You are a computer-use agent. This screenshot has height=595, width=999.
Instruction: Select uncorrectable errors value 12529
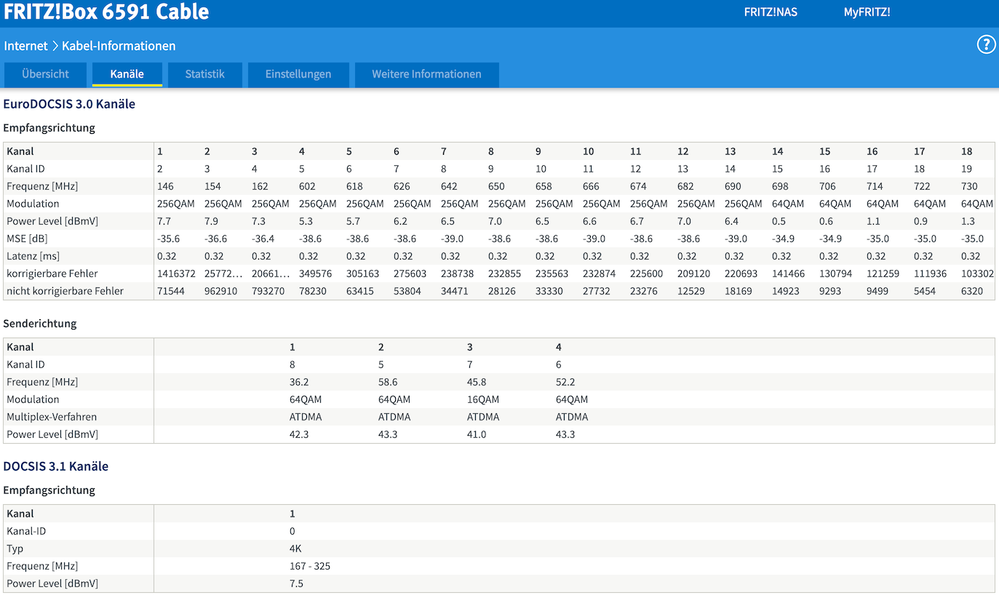pos(691,291)
